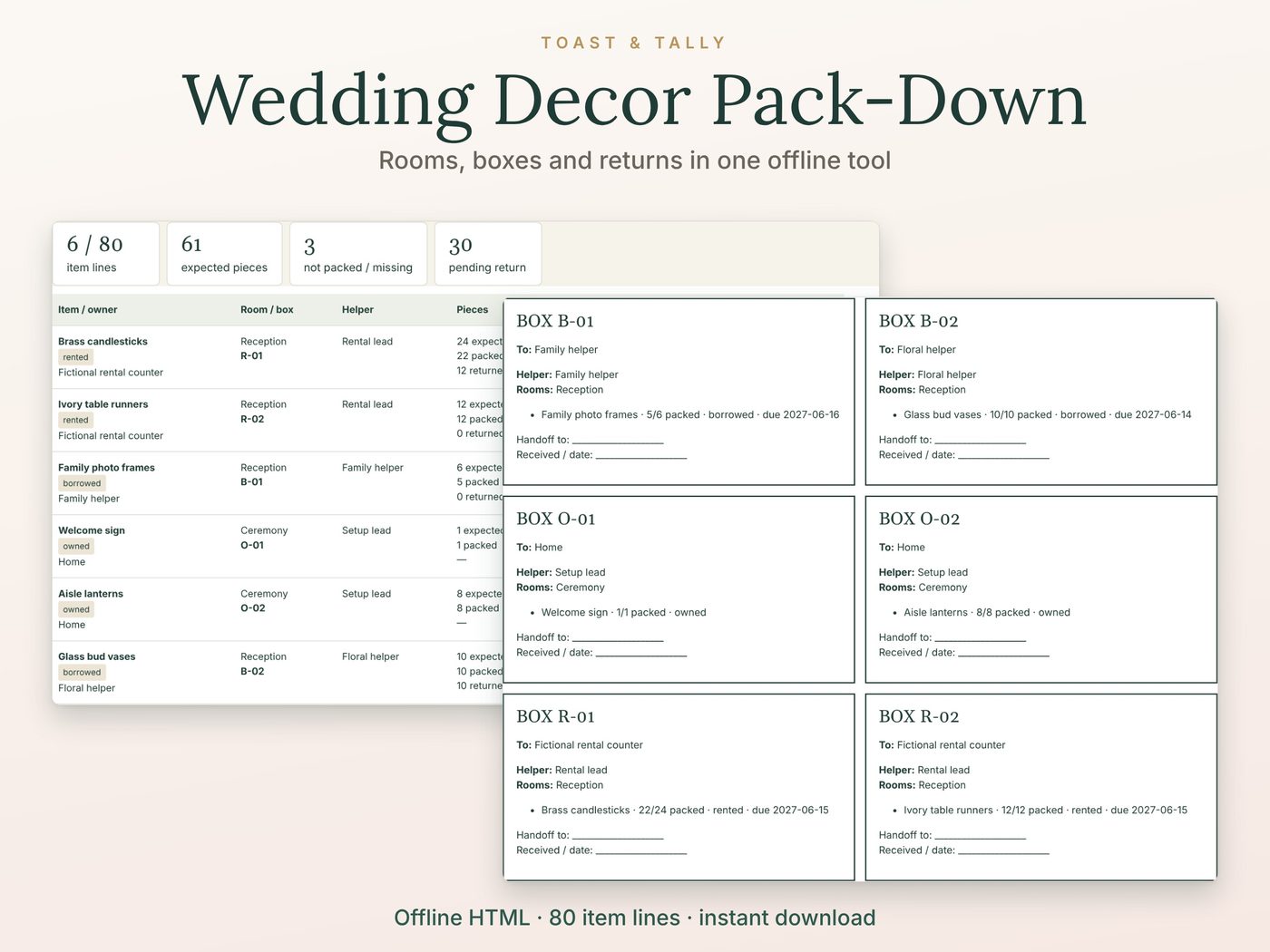
Task: Click the 'owned' tag under Welcome sign
Action: point(76,546)
